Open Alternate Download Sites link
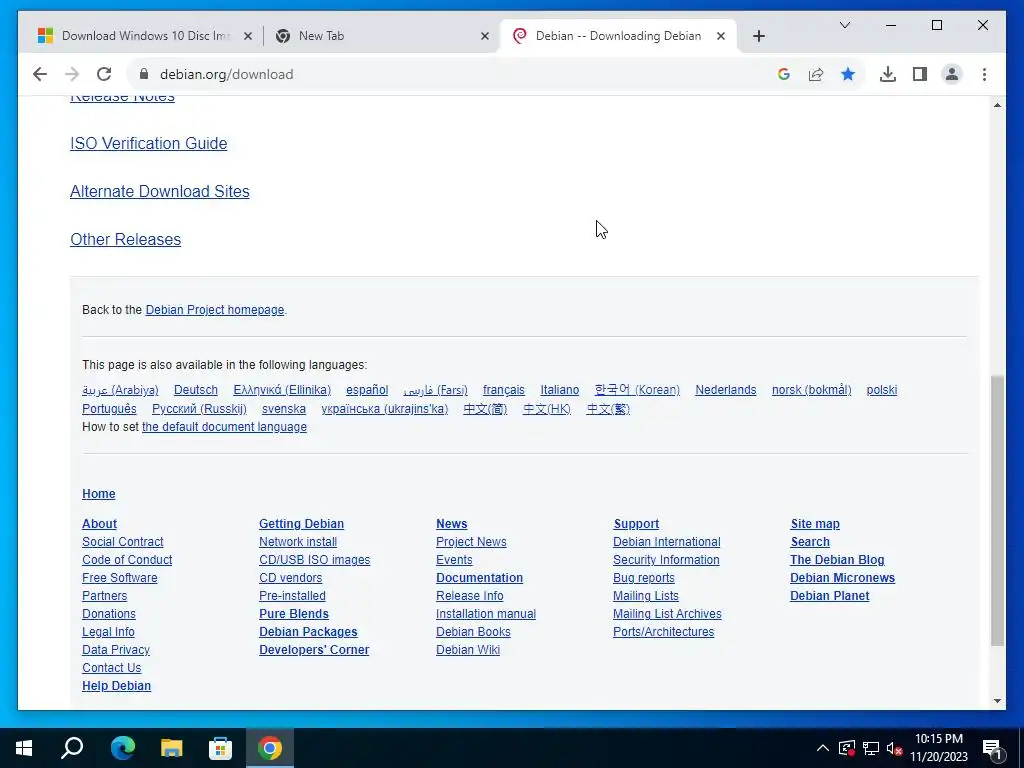The height and width of the screenshot is (768, 1024). click(x=159, y=191)
